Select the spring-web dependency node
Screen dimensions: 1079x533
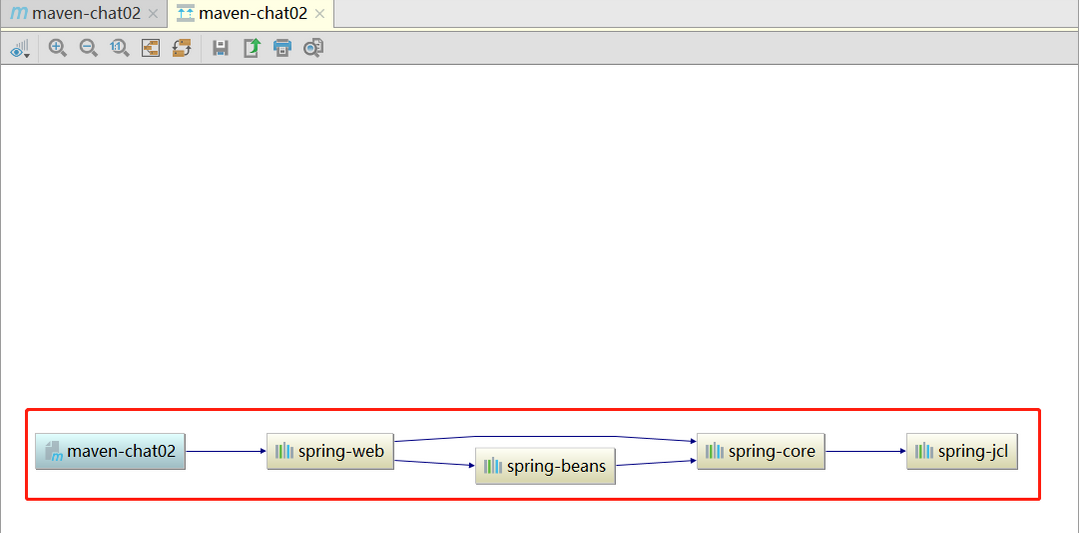point(330,452)
